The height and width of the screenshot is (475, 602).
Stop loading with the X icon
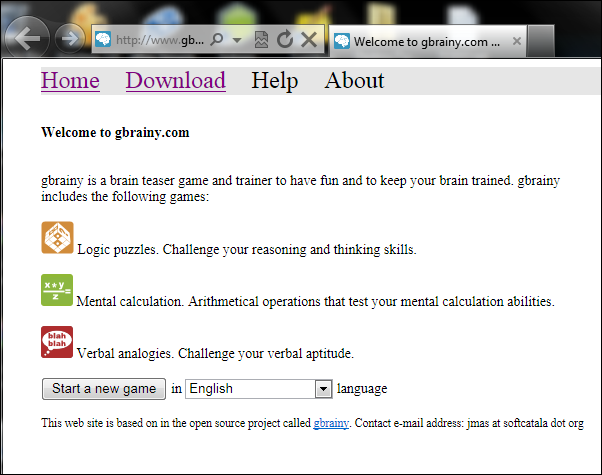pyautogui.click(x=309, y=39)
